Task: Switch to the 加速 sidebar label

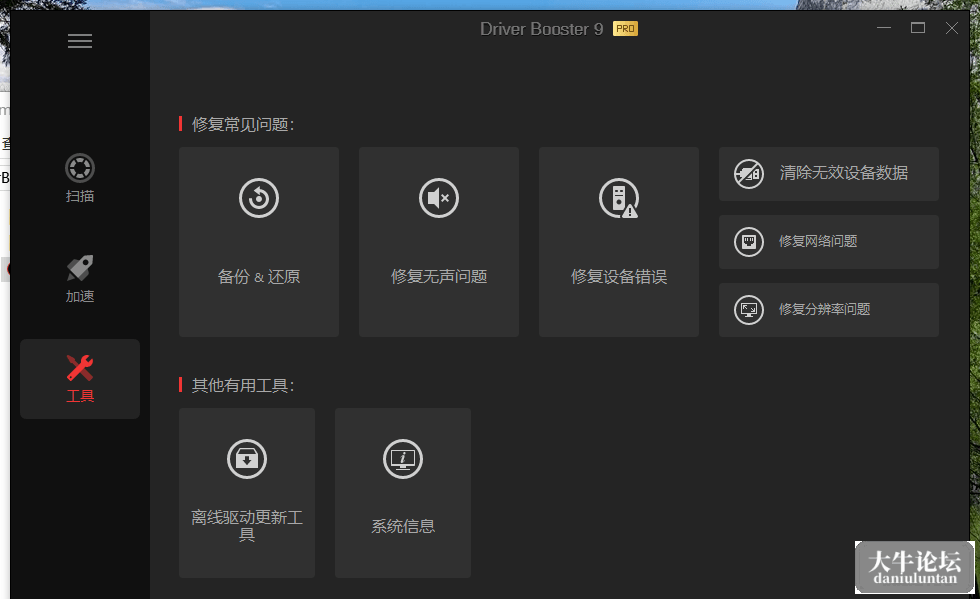Action: pyautogui.click(x=80, y=296)
